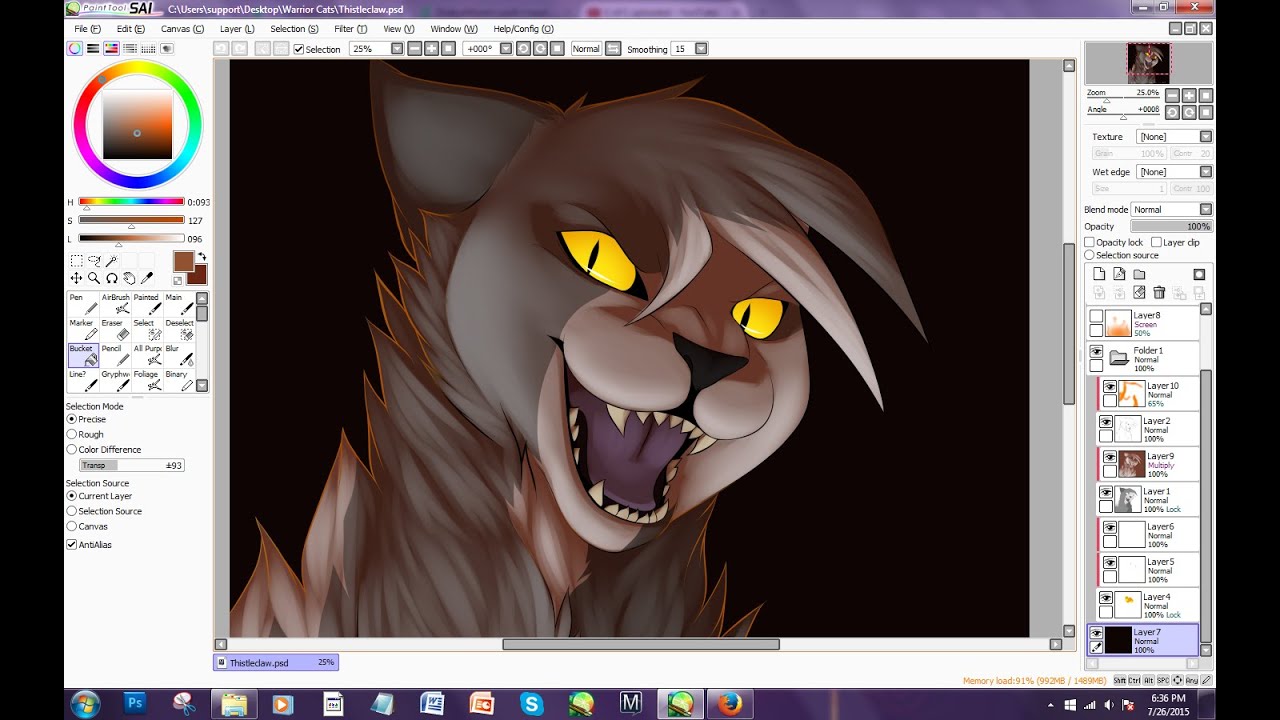
Task: Select the Pen brush tool
Action: [83, 304]
